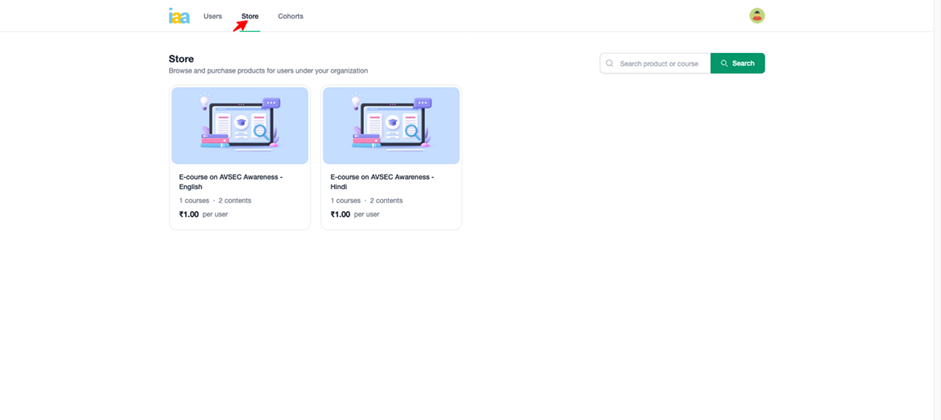Click the courses and contents count on the English card
The image size is (941, 420).
point(215,200)
